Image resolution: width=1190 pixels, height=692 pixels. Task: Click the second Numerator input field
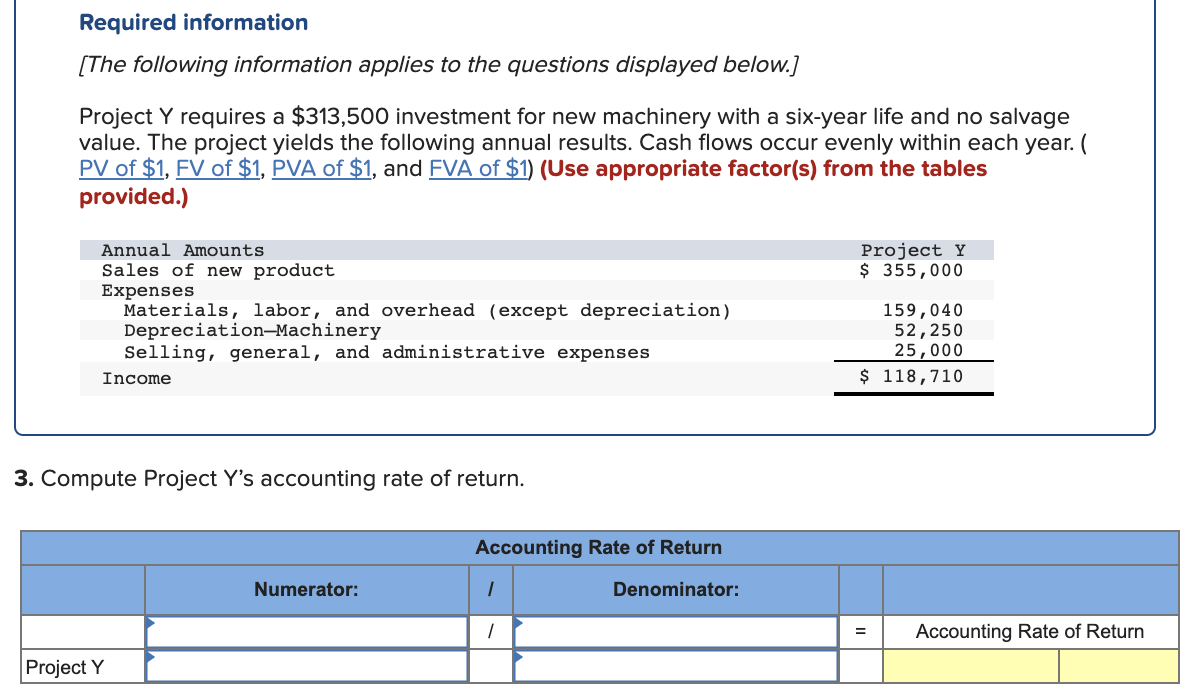point(305,665)
